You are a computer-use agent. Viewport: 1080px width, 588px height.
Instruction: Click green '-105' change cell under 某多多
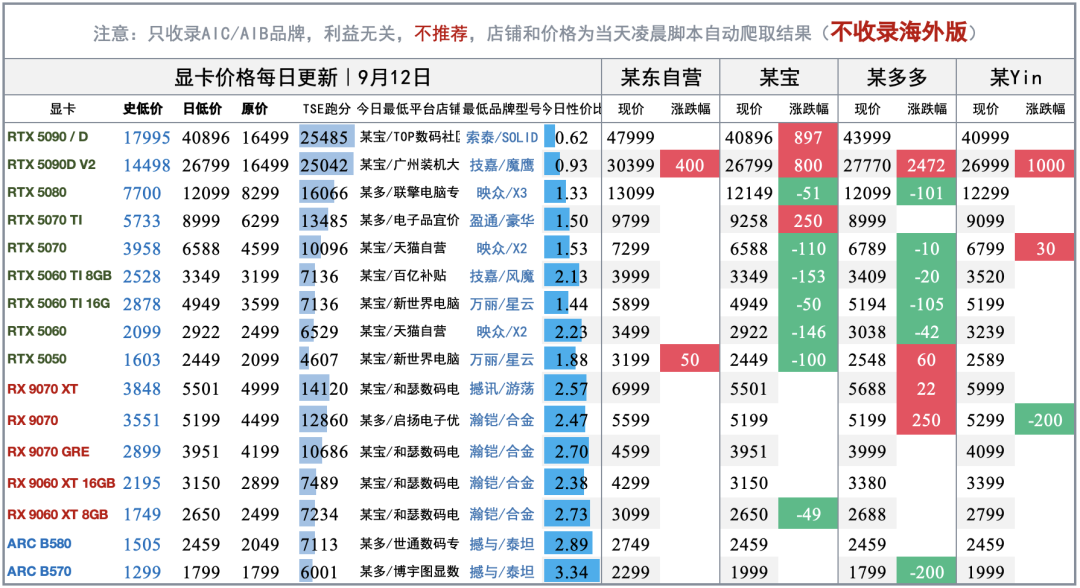[926, 304]
